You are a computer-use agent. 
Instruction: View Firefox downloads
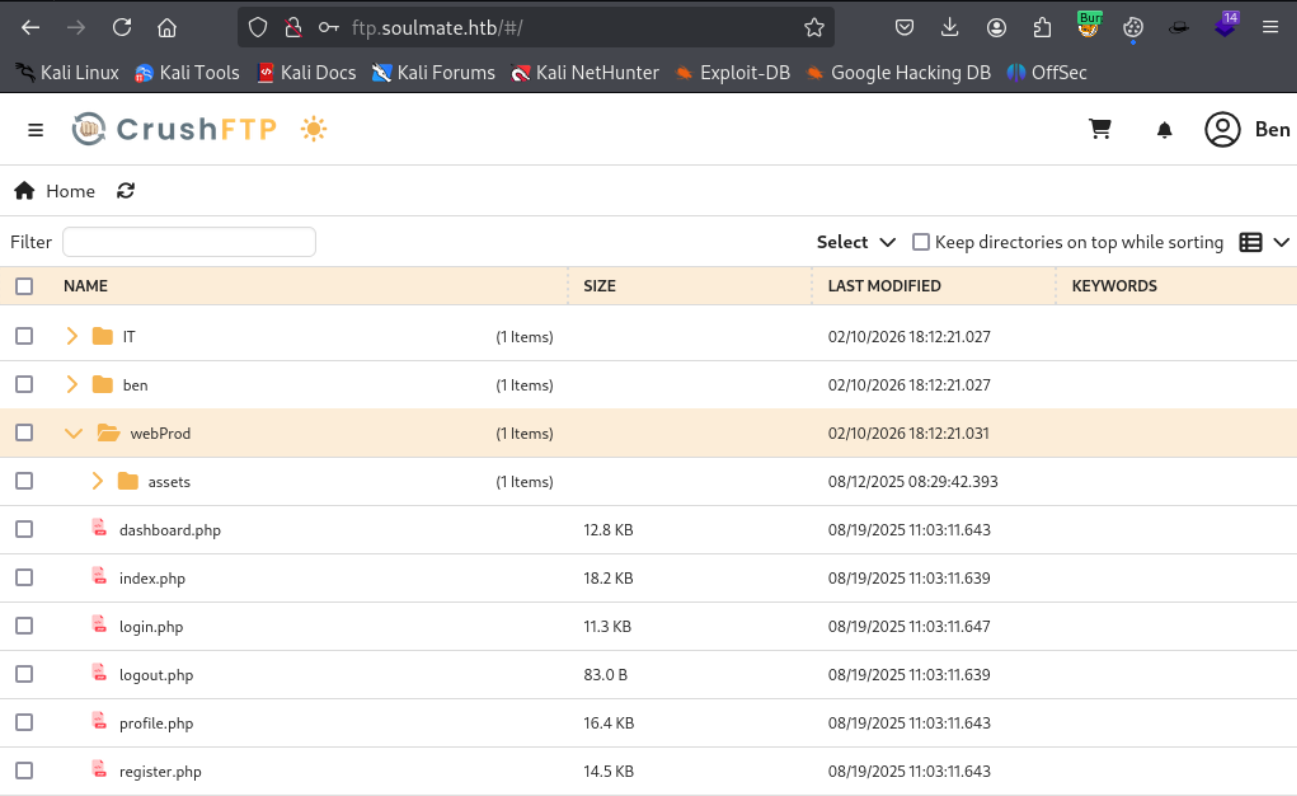950,27
